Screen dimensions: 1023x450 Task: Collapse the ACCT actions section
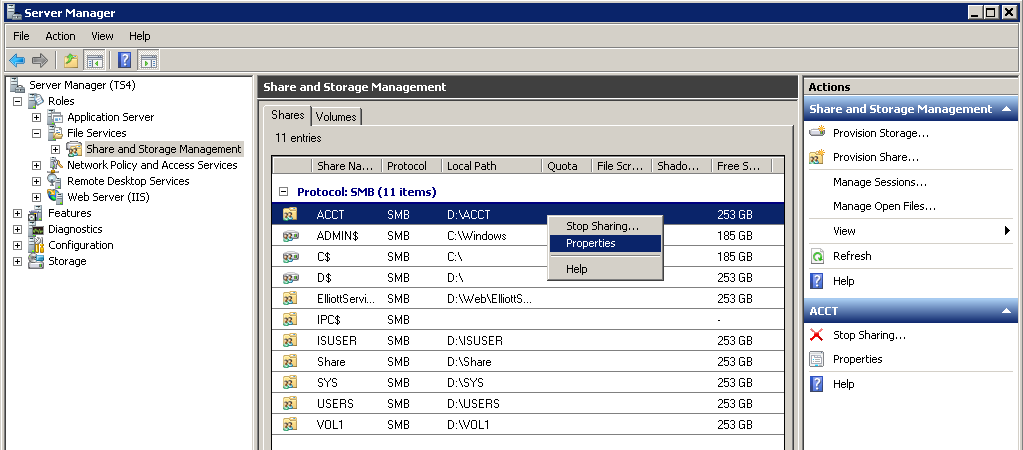point(1007,311)
